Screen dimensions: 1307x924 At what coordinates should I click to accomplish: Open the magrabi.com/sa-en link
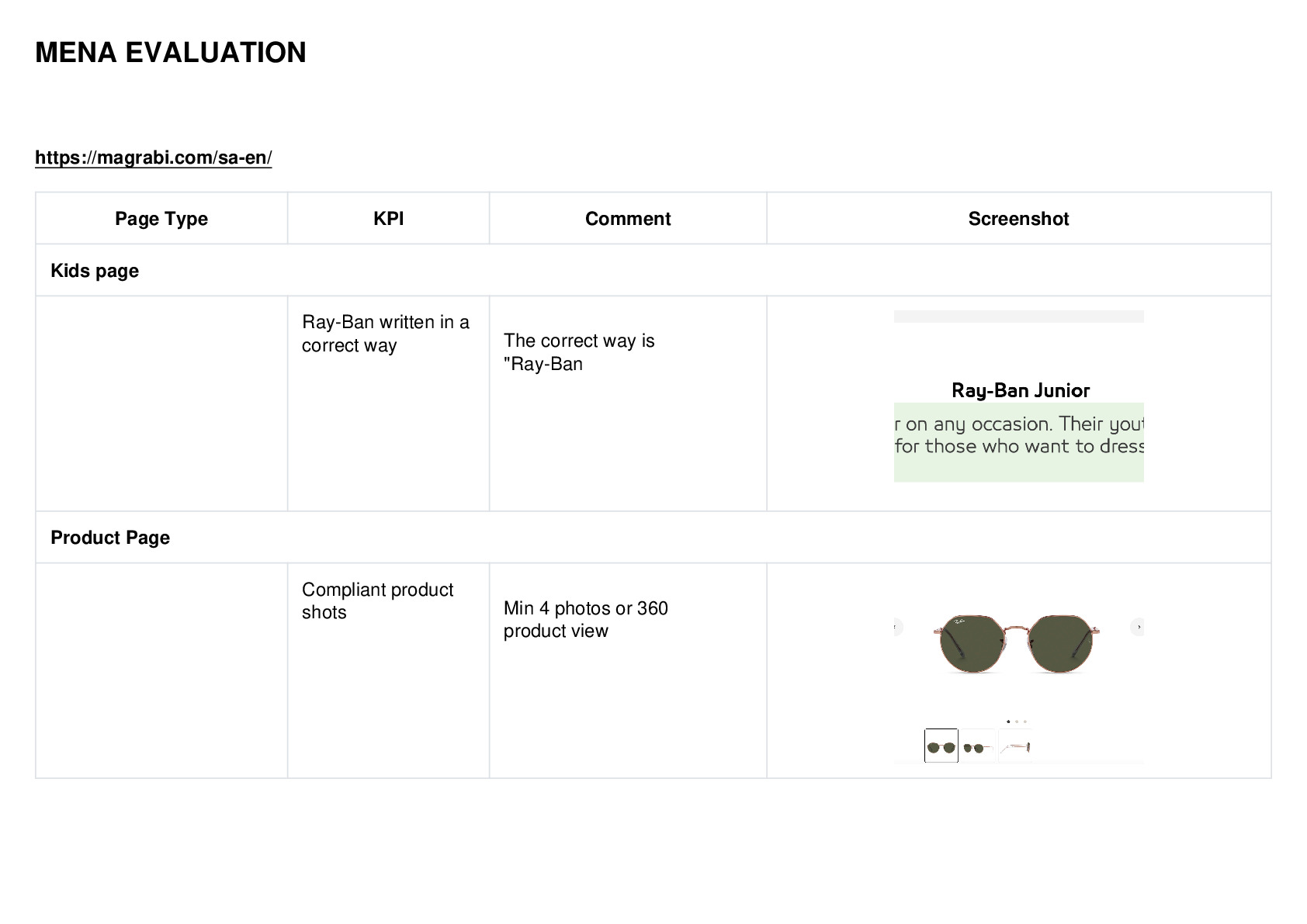(154, 157)
